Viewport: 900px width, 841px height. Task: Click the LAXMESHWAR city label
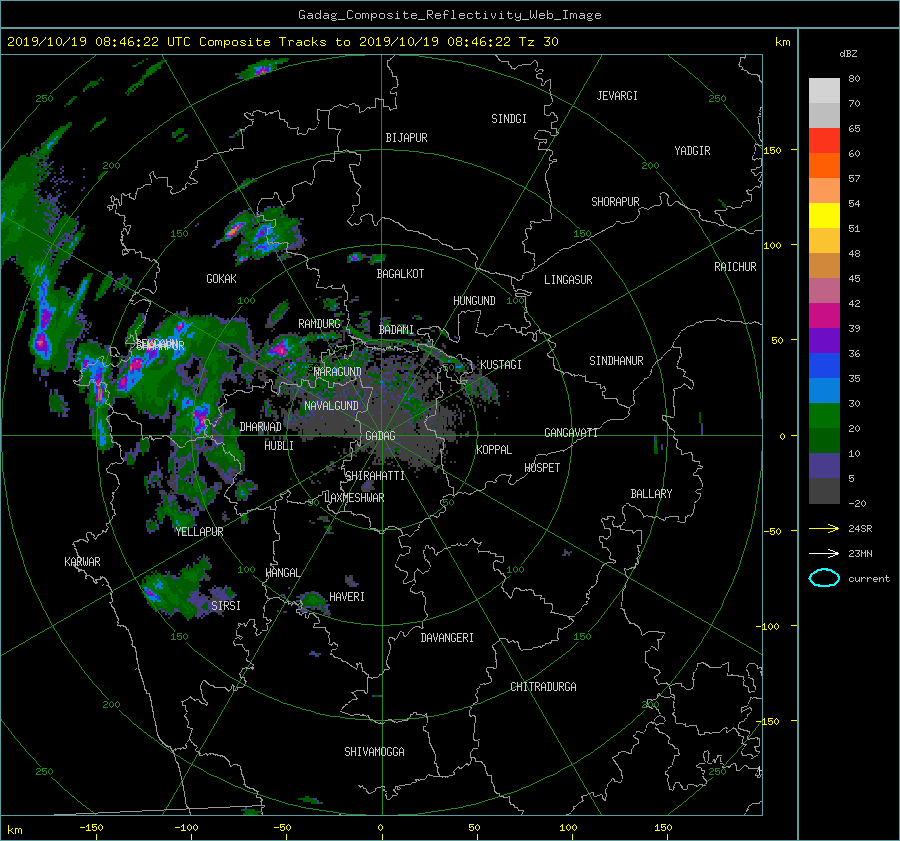point(354,498)
